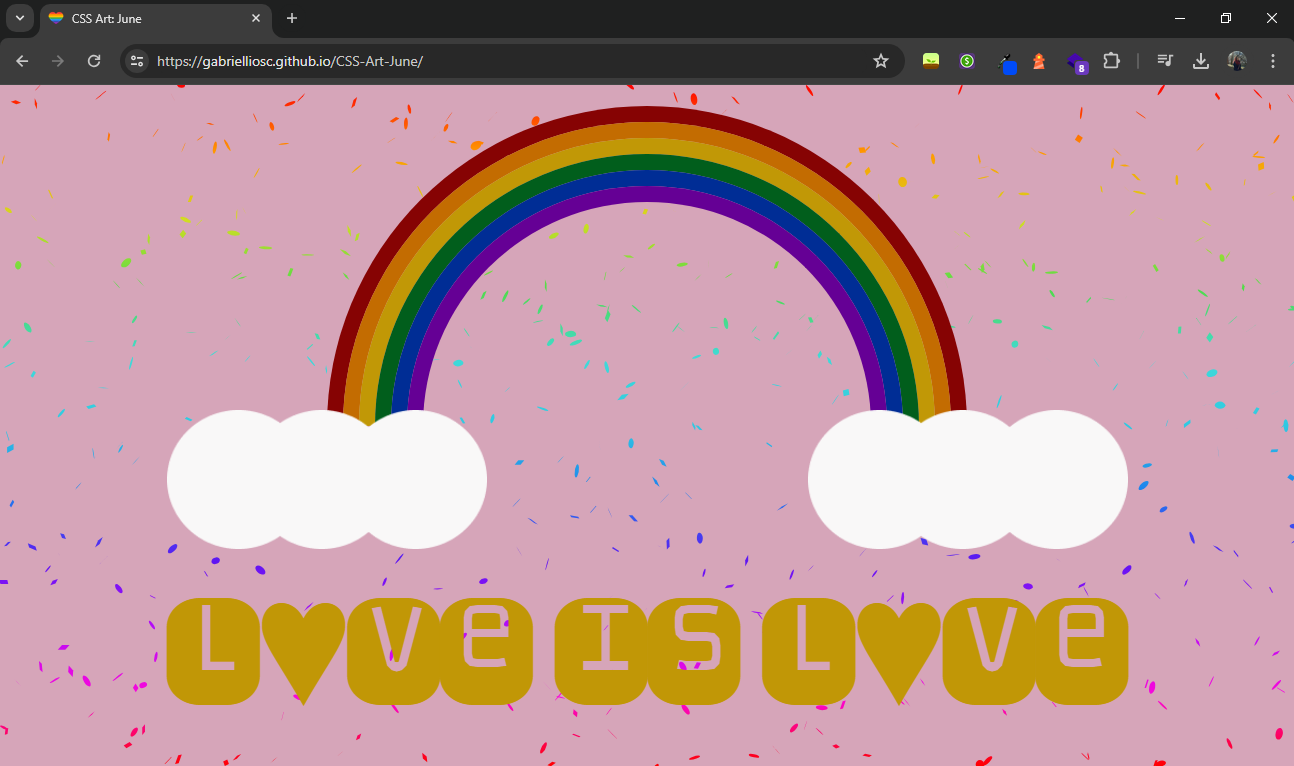Activate the eyedropper color picker extension

tap(1007, 62)
